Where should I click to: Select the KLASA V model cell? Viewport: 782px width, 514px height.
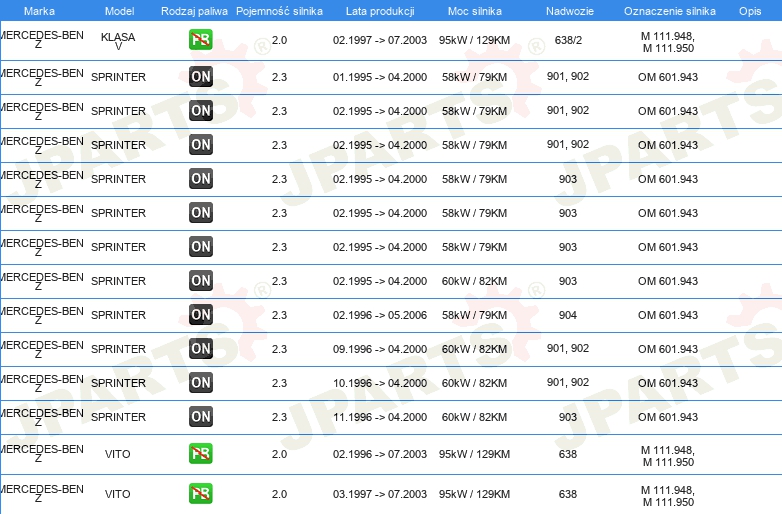tap(118, 41)
